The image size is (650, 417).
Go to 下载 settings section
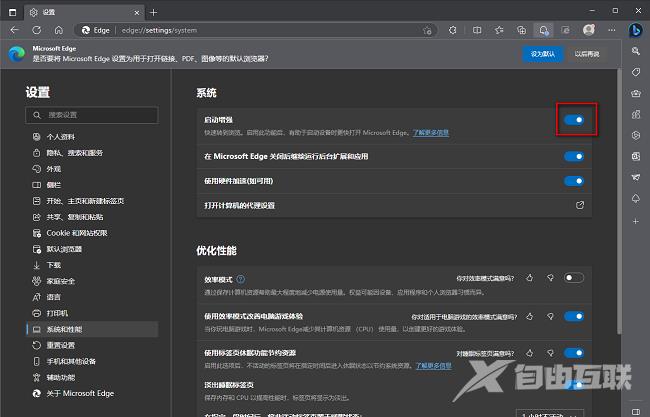[54, 265]
